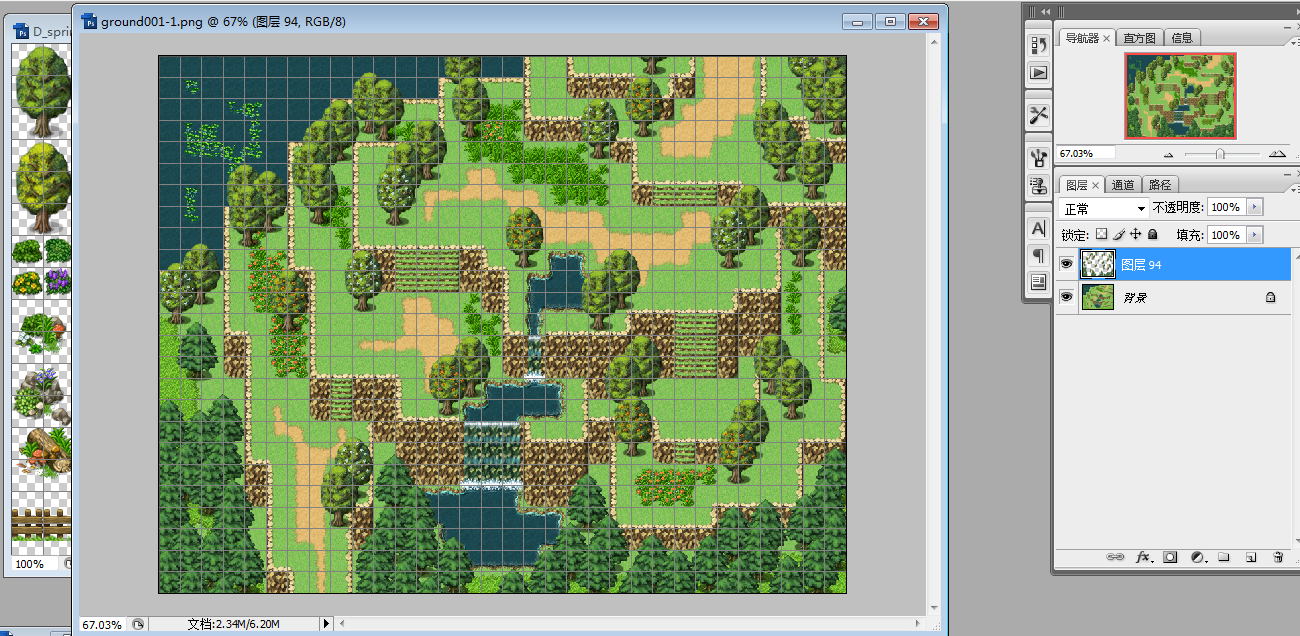Open the Character panel A icon
The height and width of the screenshot is (636, 1300).
(x=1039, y=229)
